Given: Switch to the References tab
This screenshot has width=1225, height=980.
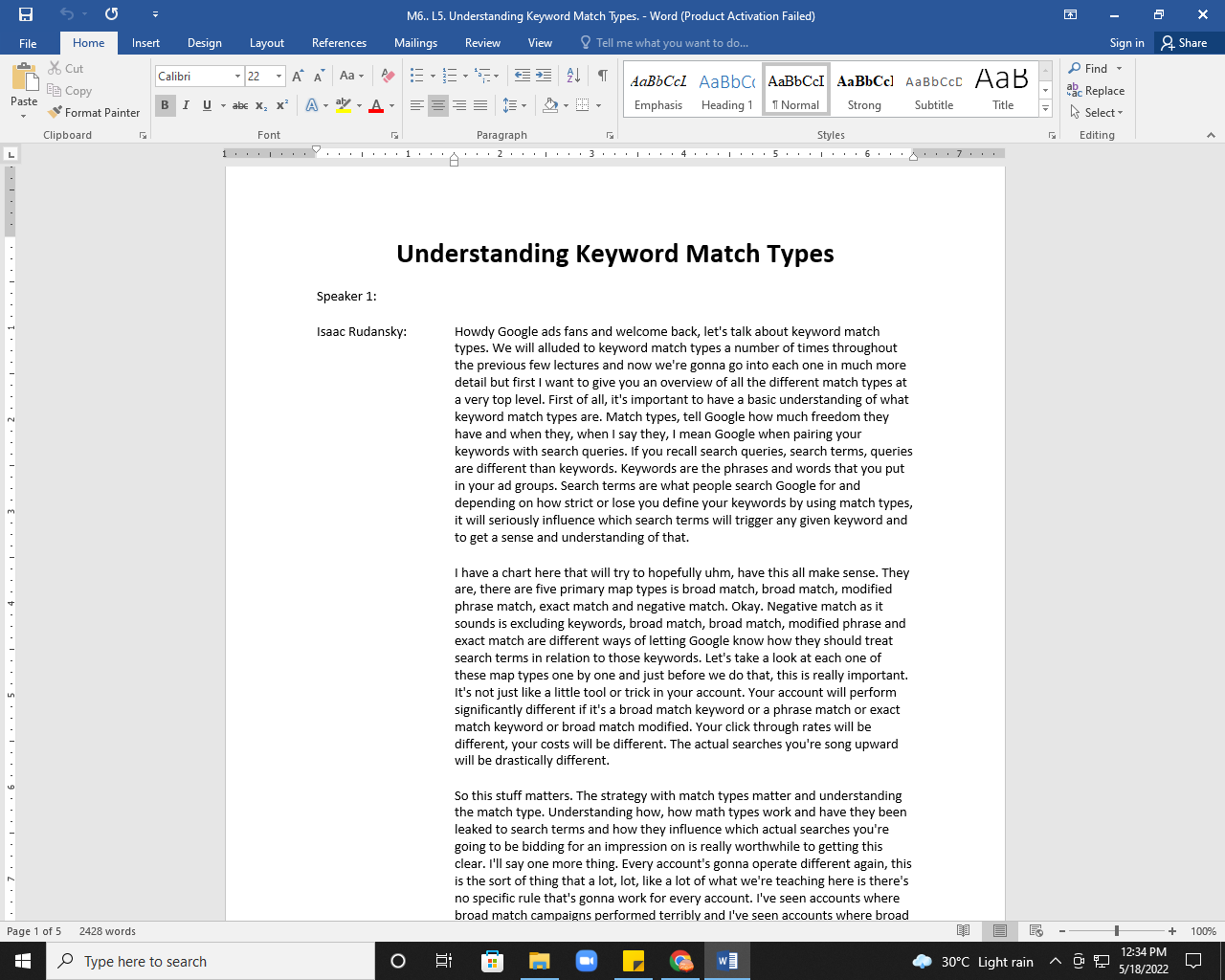Looking at the screenshot, I should (339, 43).
